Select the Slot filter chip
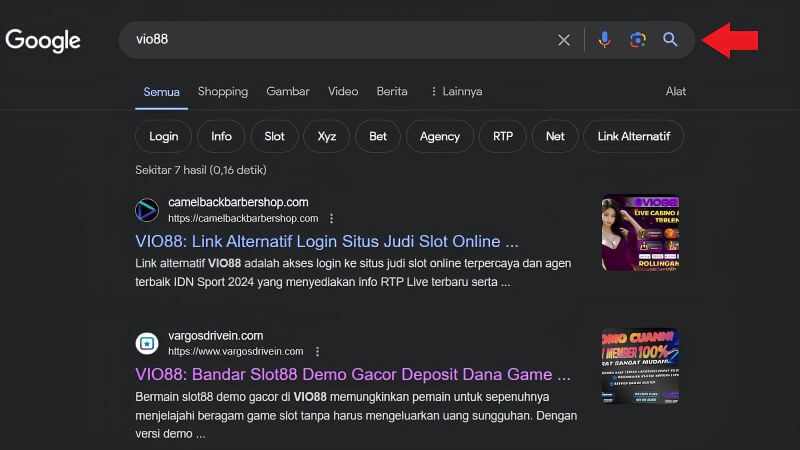The width and height of the screenshot is (800, 450). coord(274,136)
